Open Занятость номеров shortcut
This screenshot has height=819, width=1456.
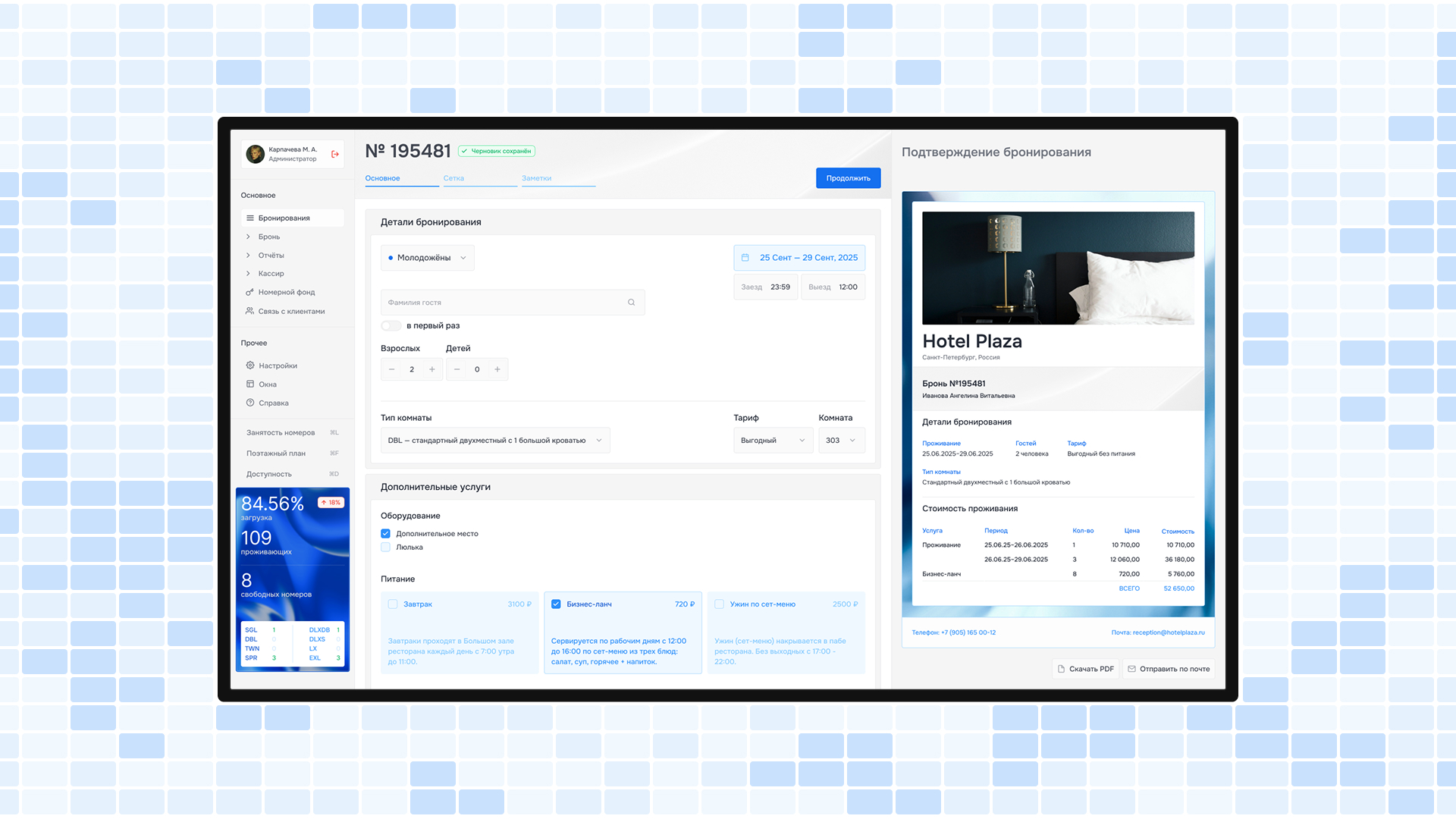pos(292,433)
